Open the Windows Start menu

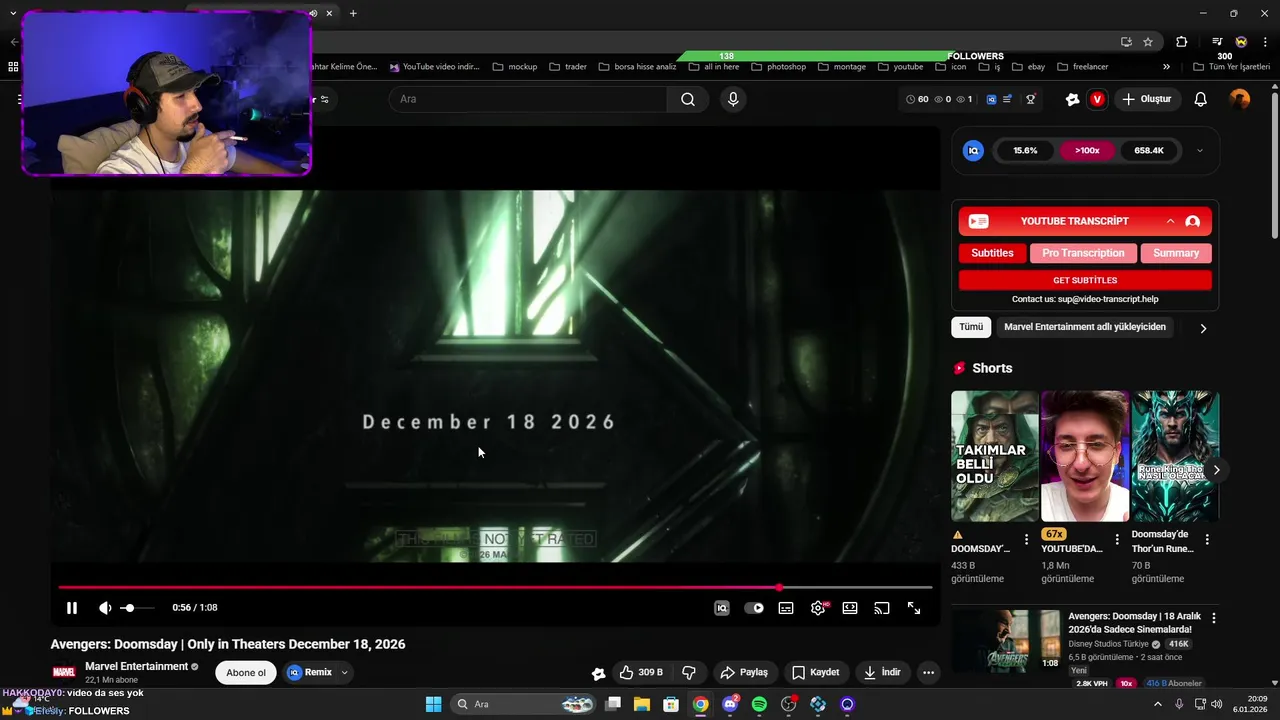[x=433, y=705]
